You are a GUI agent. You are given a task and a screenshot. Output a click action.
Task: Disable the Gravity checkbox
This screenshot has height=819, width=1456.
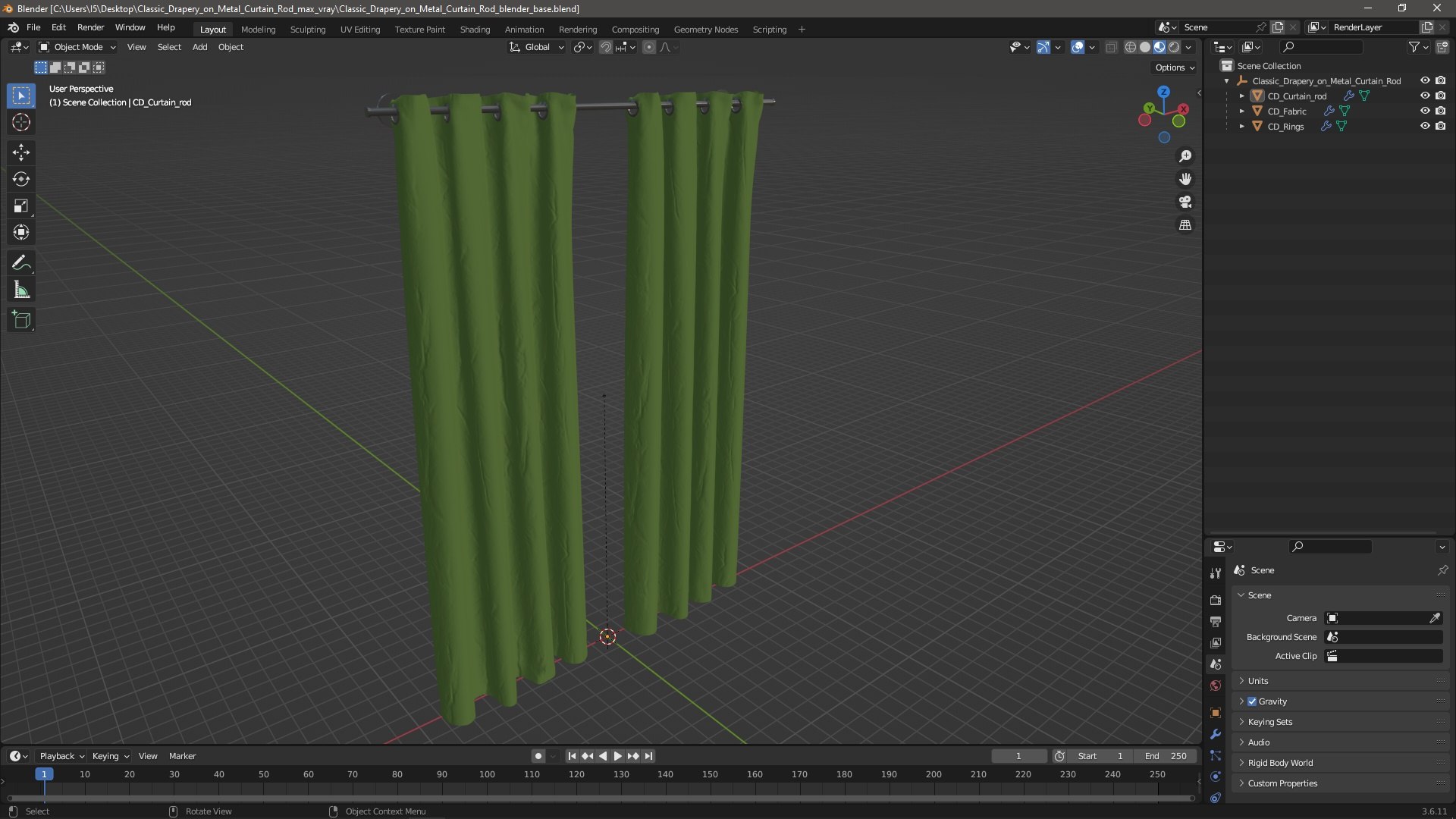pos(1252,701)
